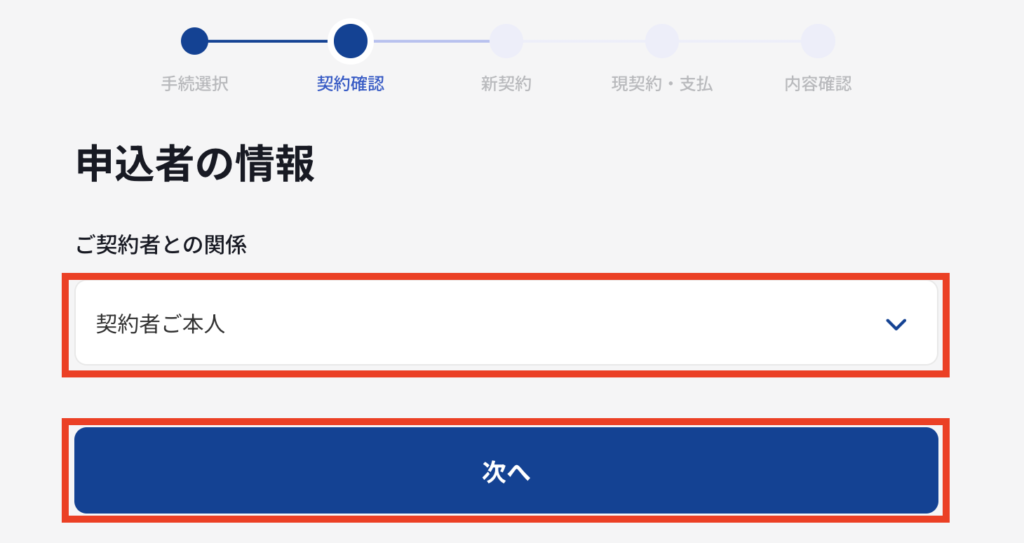Click the progress line between 新契約 and 現契約・支払
The height and width of the screenshot is (543, 1024).
point(584,41)
